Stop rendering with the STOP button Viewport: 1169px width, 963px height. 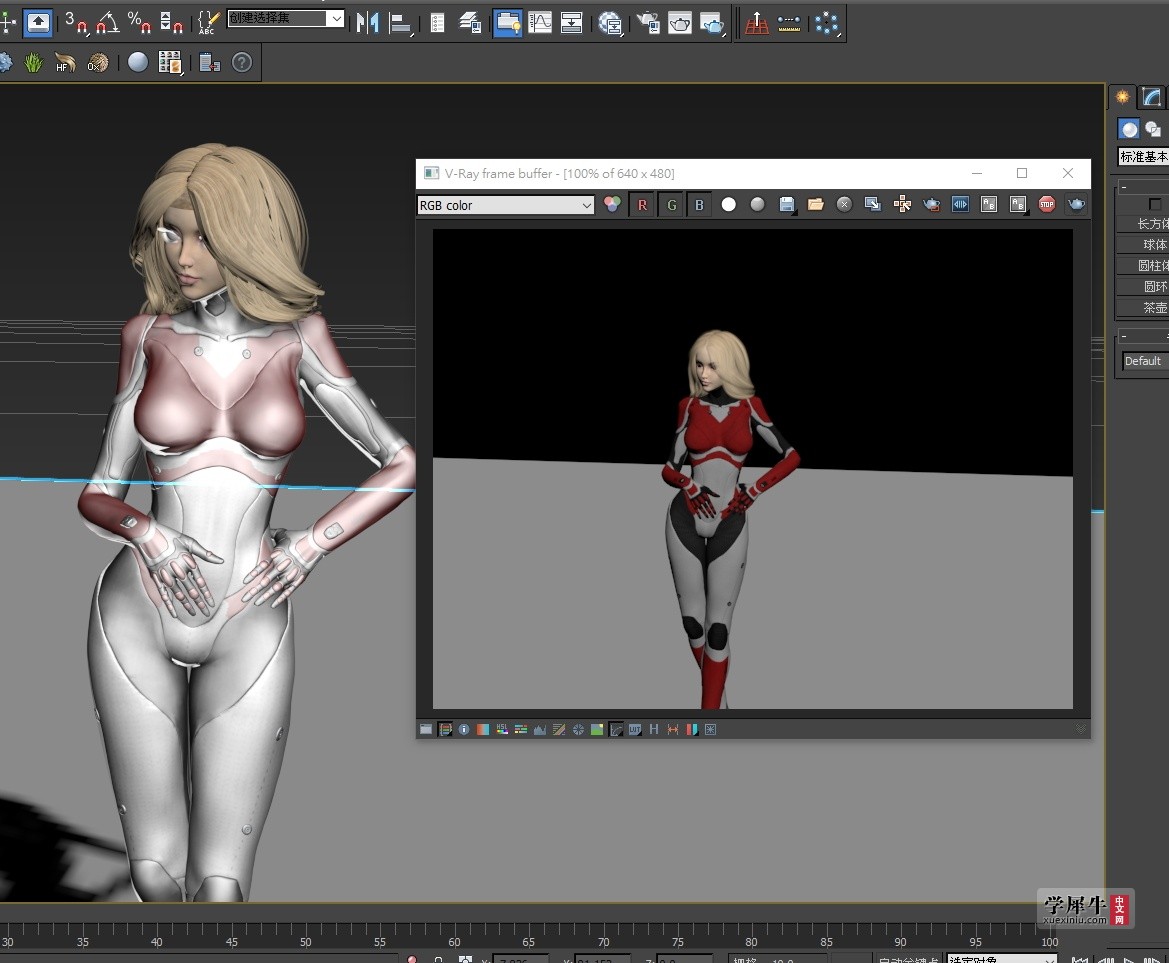tap(1047, 204)
